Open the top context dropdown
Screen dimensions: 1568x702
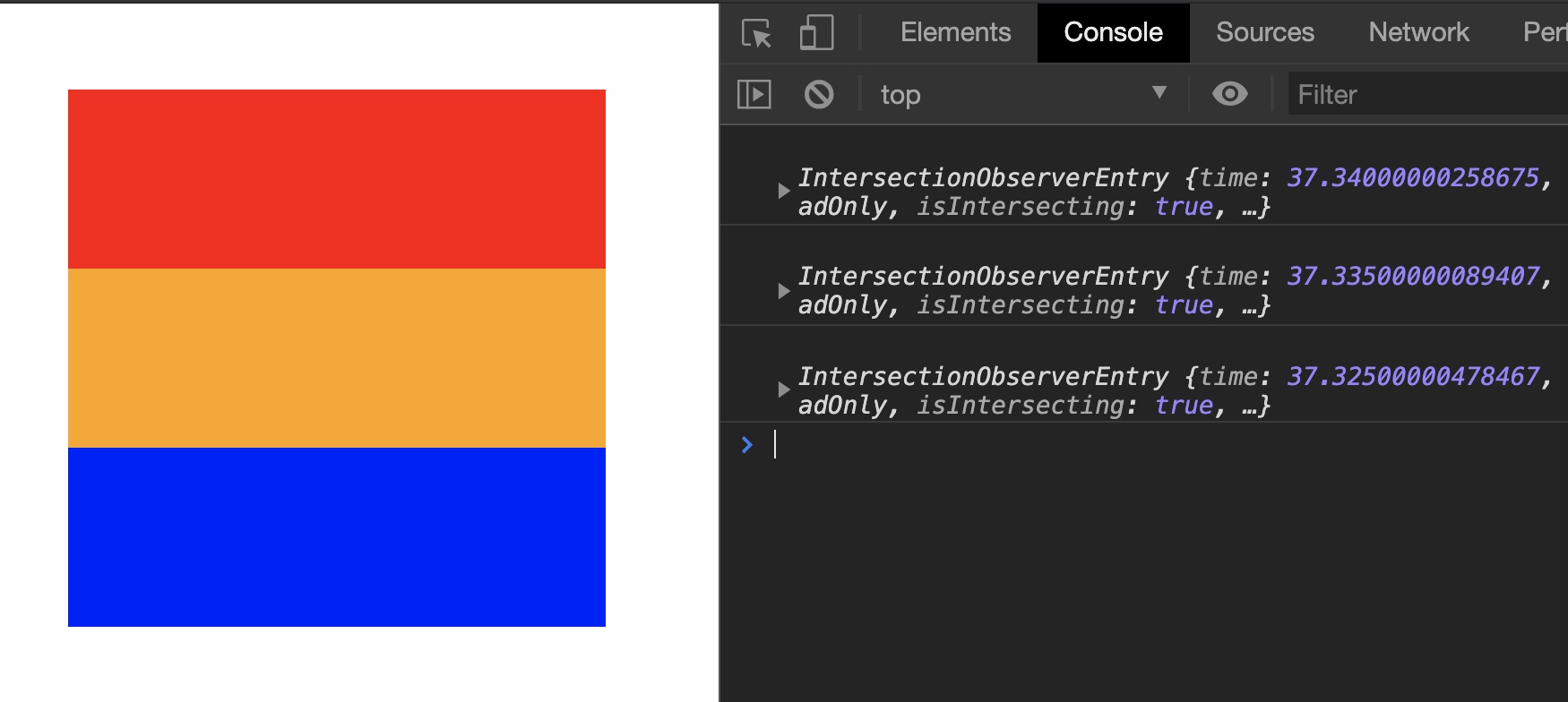click(1023, 94)
